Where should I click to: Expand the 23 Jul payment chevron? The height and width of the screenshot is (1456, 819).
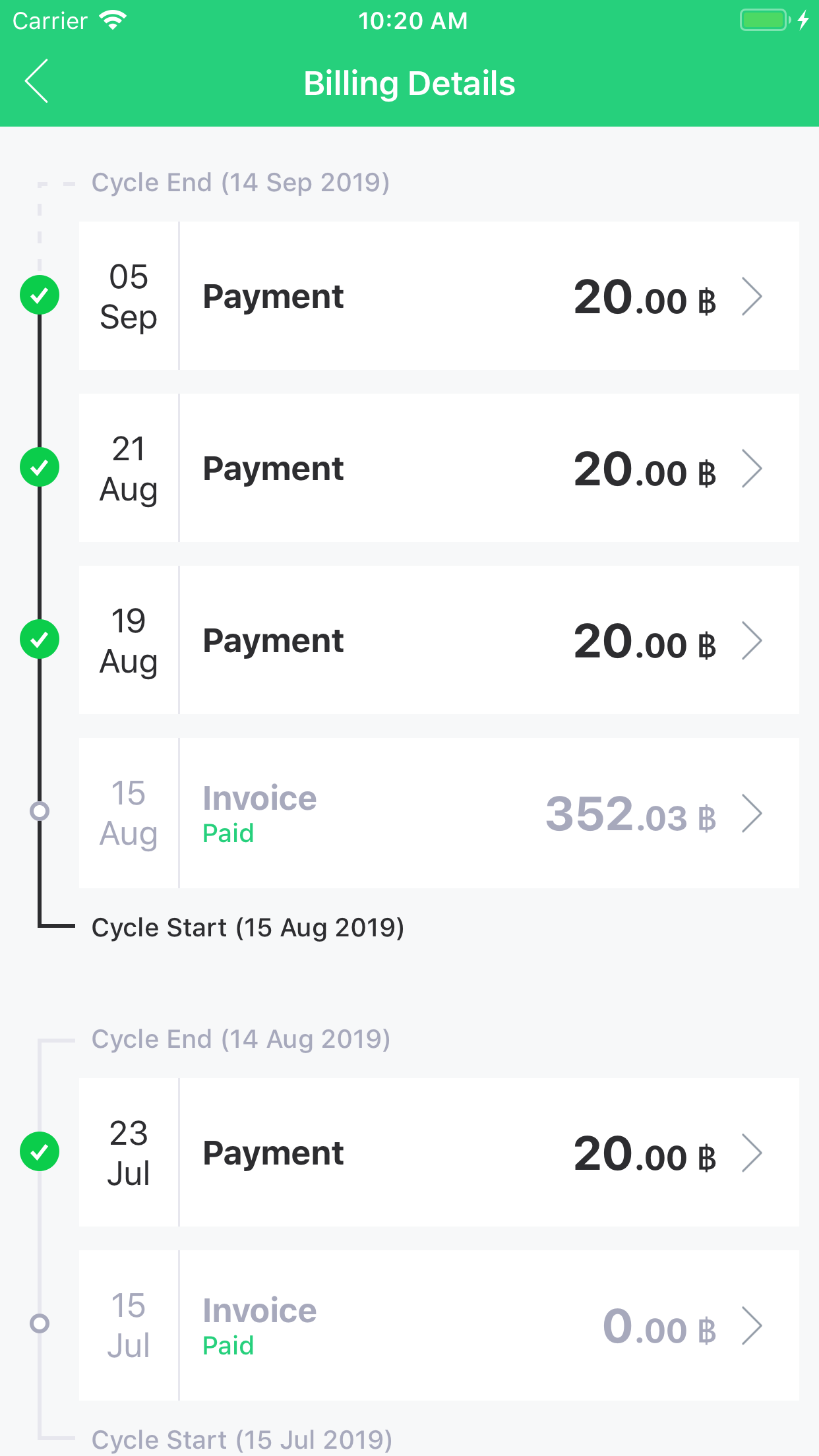pyautogui.click(x=752, y=1153)
